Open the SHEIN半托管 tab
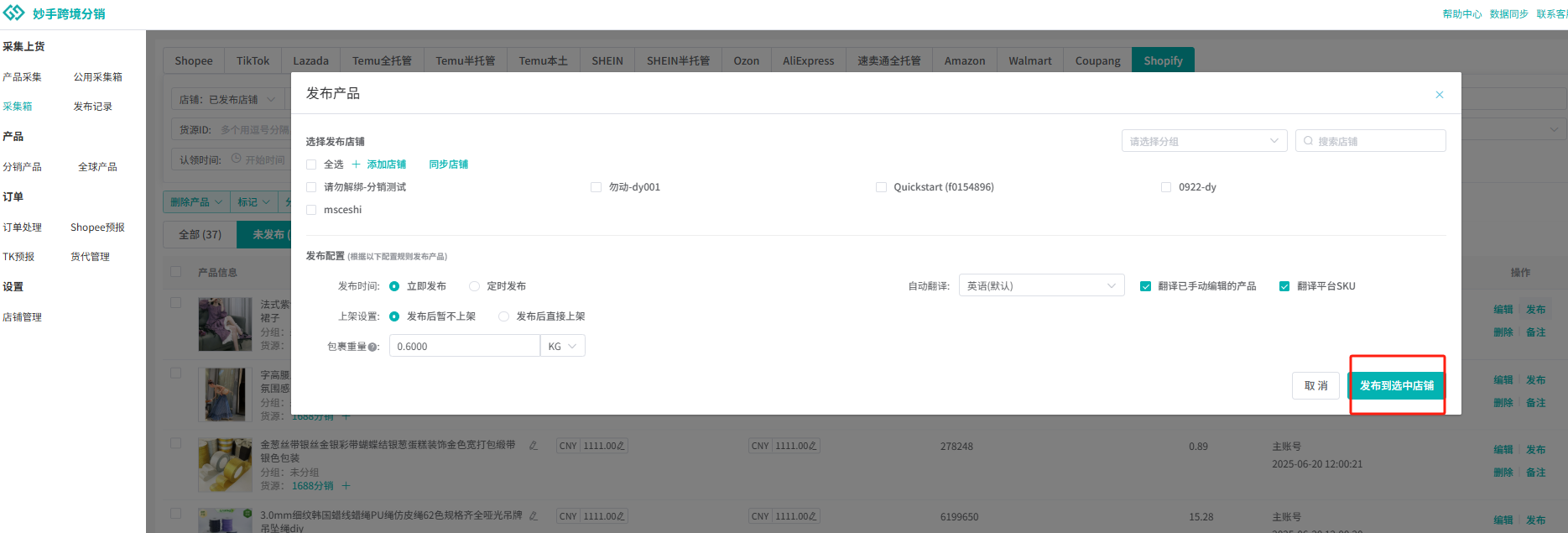The image size is (1568, 533). coord(678,60)
